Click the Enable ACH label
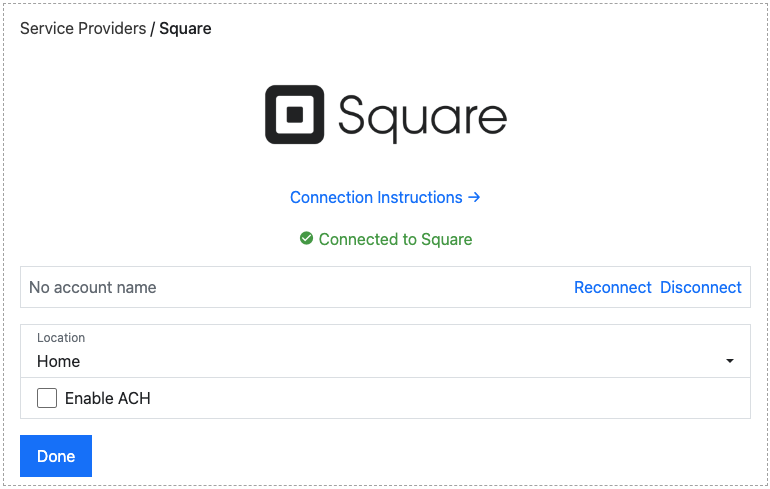 point(108,398)
